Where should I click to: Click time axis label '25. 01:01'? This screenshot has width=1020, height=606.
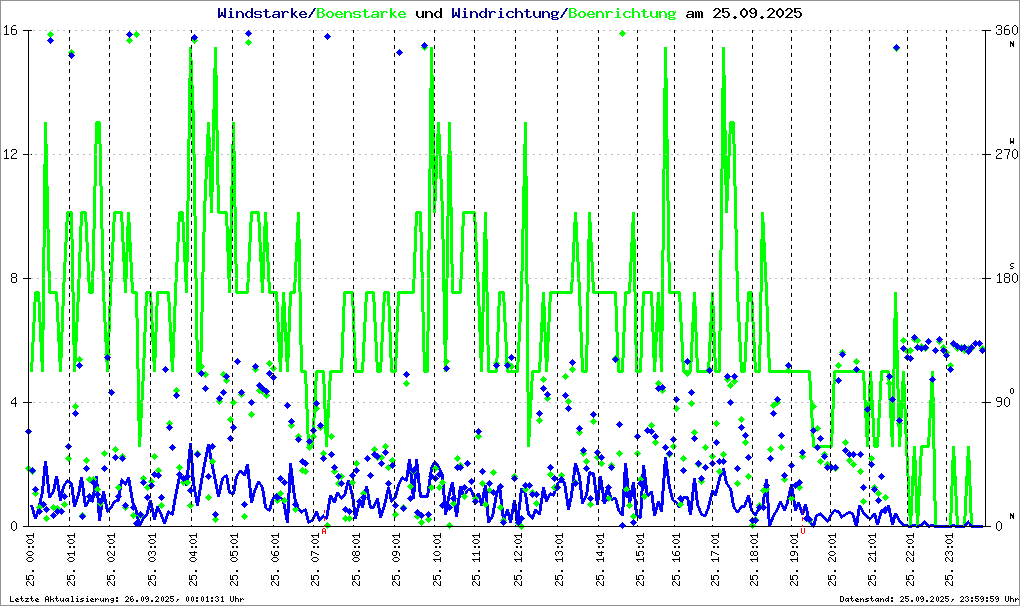[71, 560]
